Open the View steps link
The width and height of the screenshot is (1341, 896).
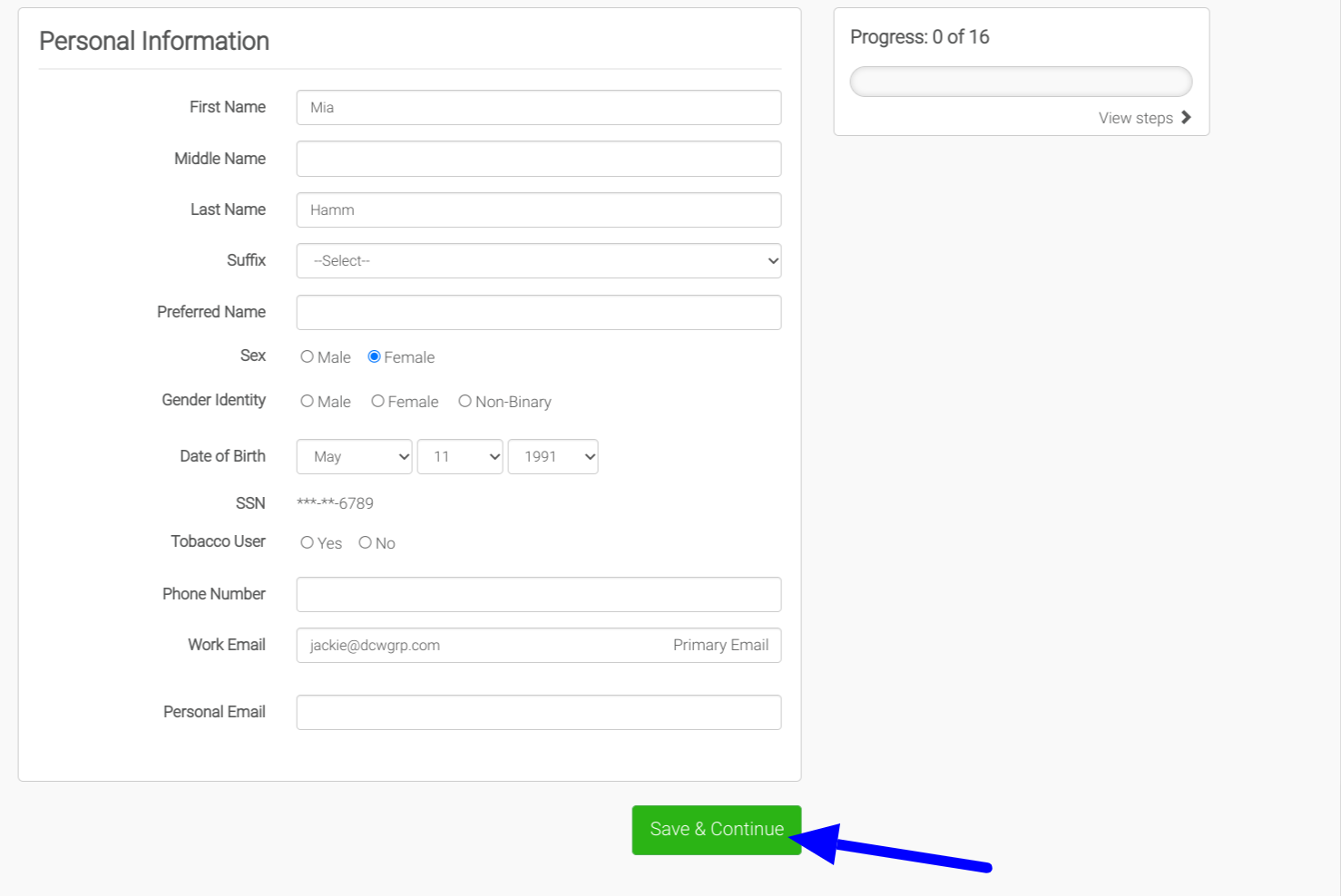point(1136,119)
